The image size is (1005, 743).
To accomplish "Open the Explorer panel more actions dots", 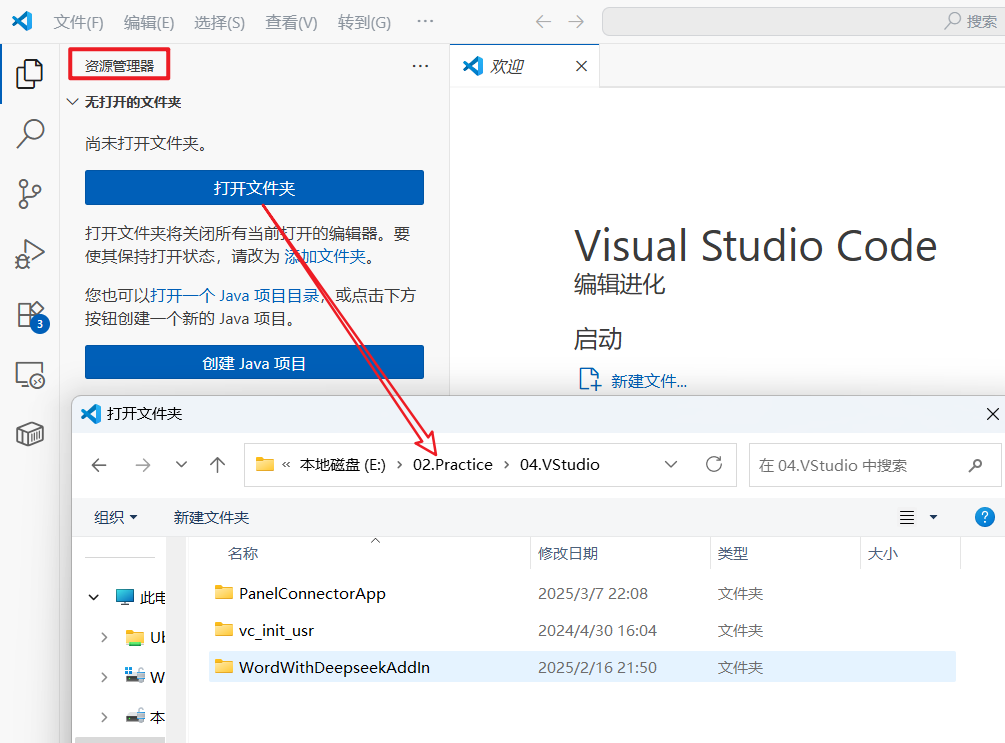I will tap(420, 66).
